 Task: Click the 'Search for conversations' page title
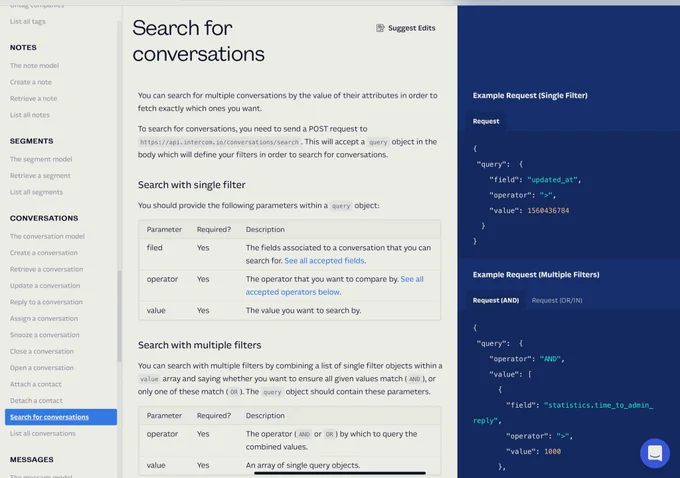point(199,41)
